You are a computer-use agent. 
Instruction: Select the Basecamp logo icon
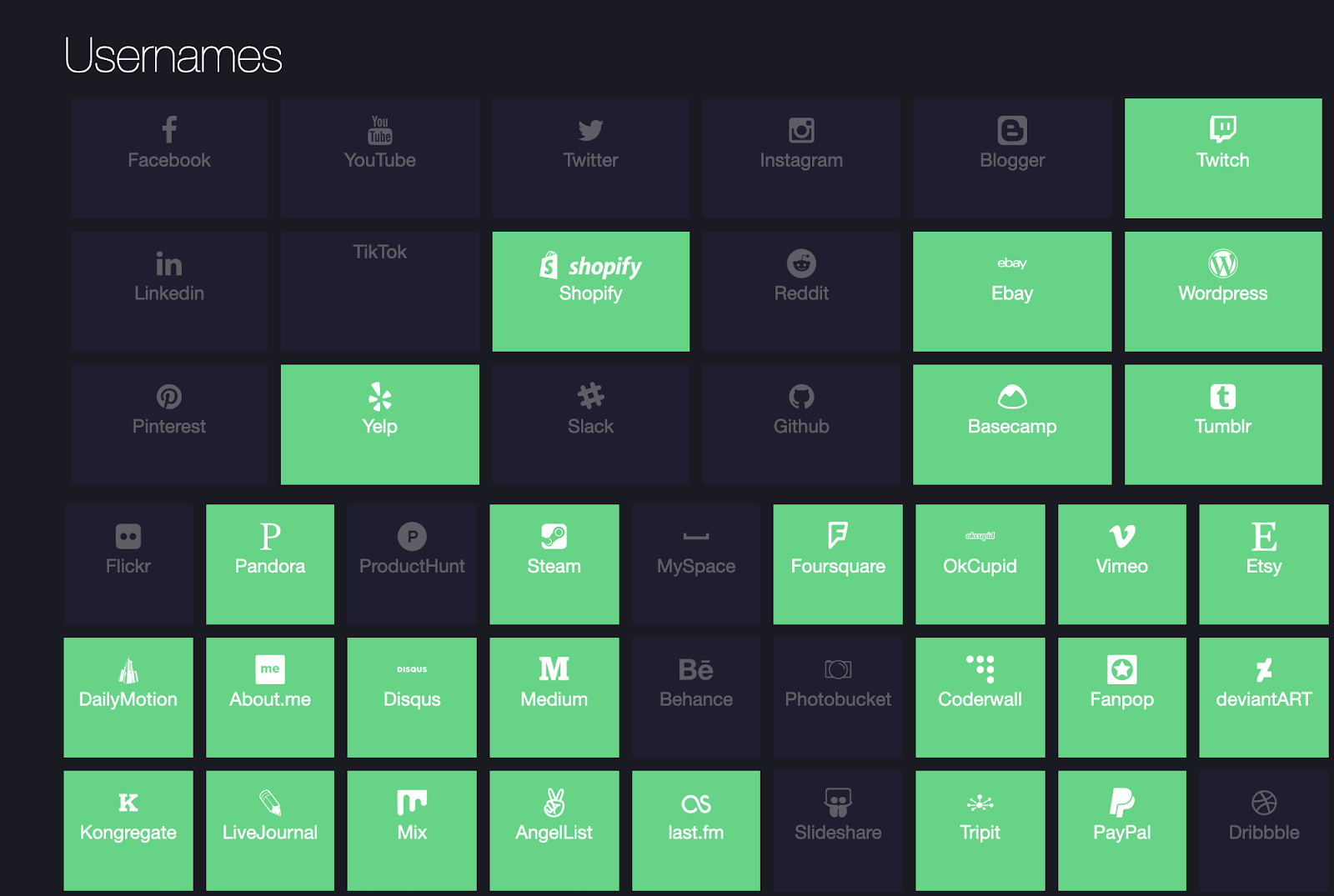[x=1012, y=397]
